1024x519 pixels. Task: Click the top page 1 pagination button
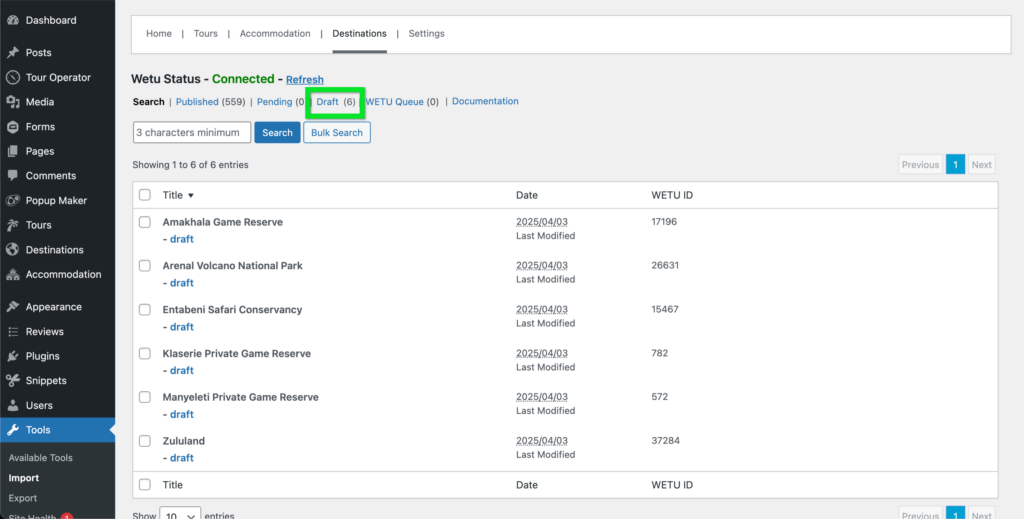tap(955, 165)
